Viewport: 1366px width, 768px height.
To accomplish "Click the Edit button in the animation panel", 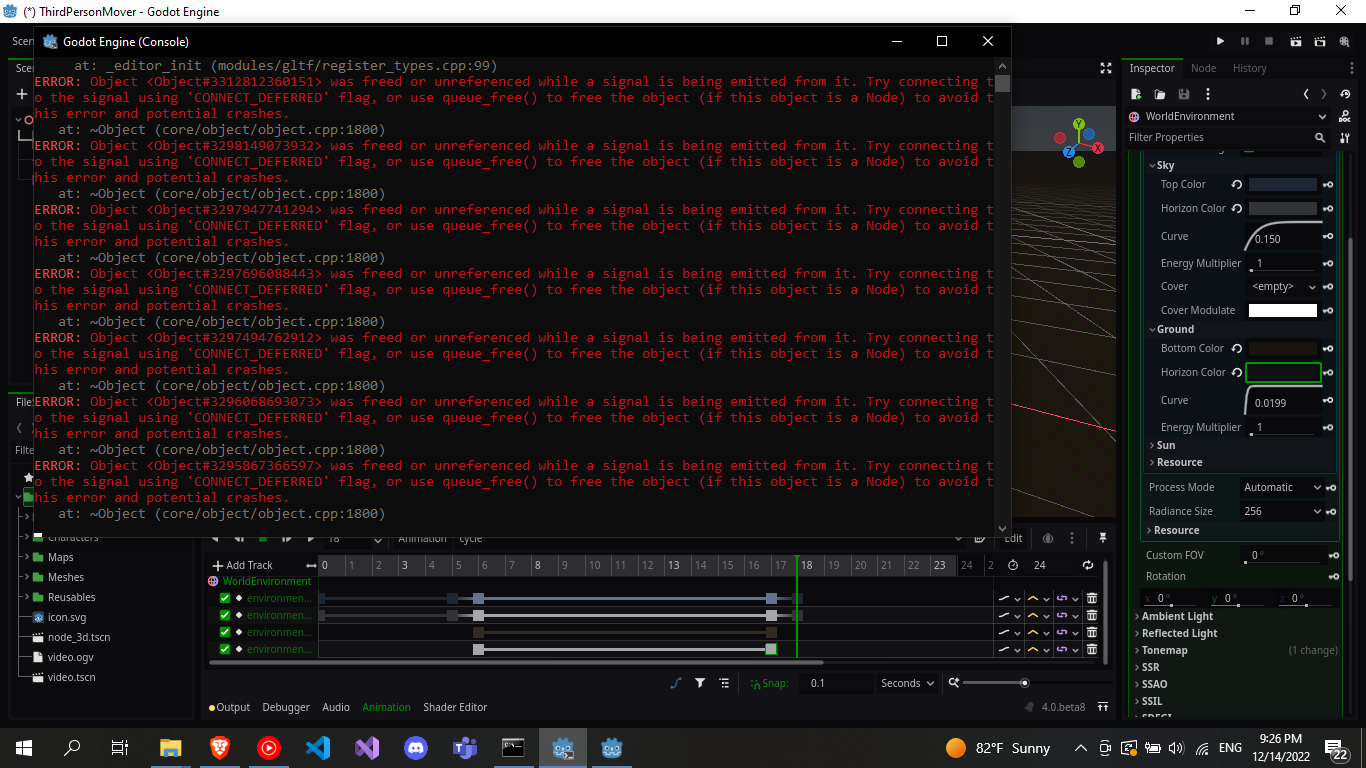I will coord(1013,538).
